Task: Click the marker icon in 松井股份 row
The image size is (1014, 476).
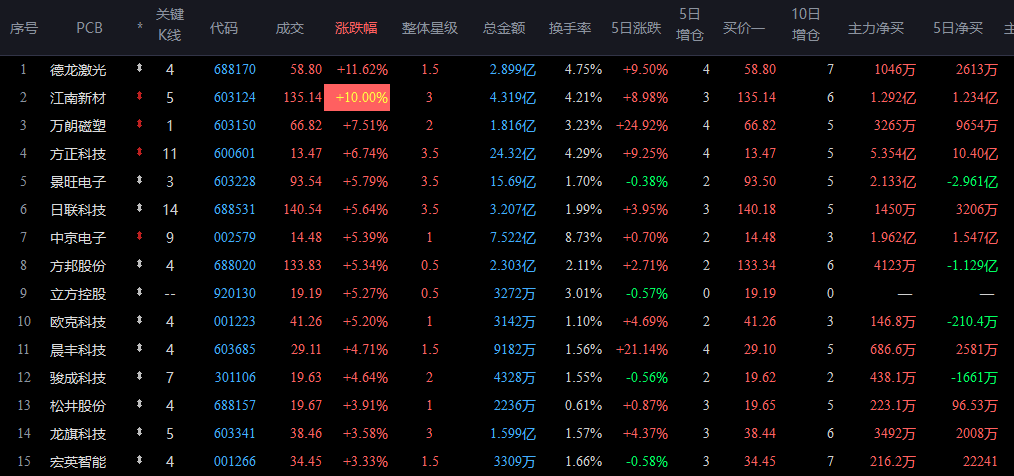Action: click(x=139, y=404)
